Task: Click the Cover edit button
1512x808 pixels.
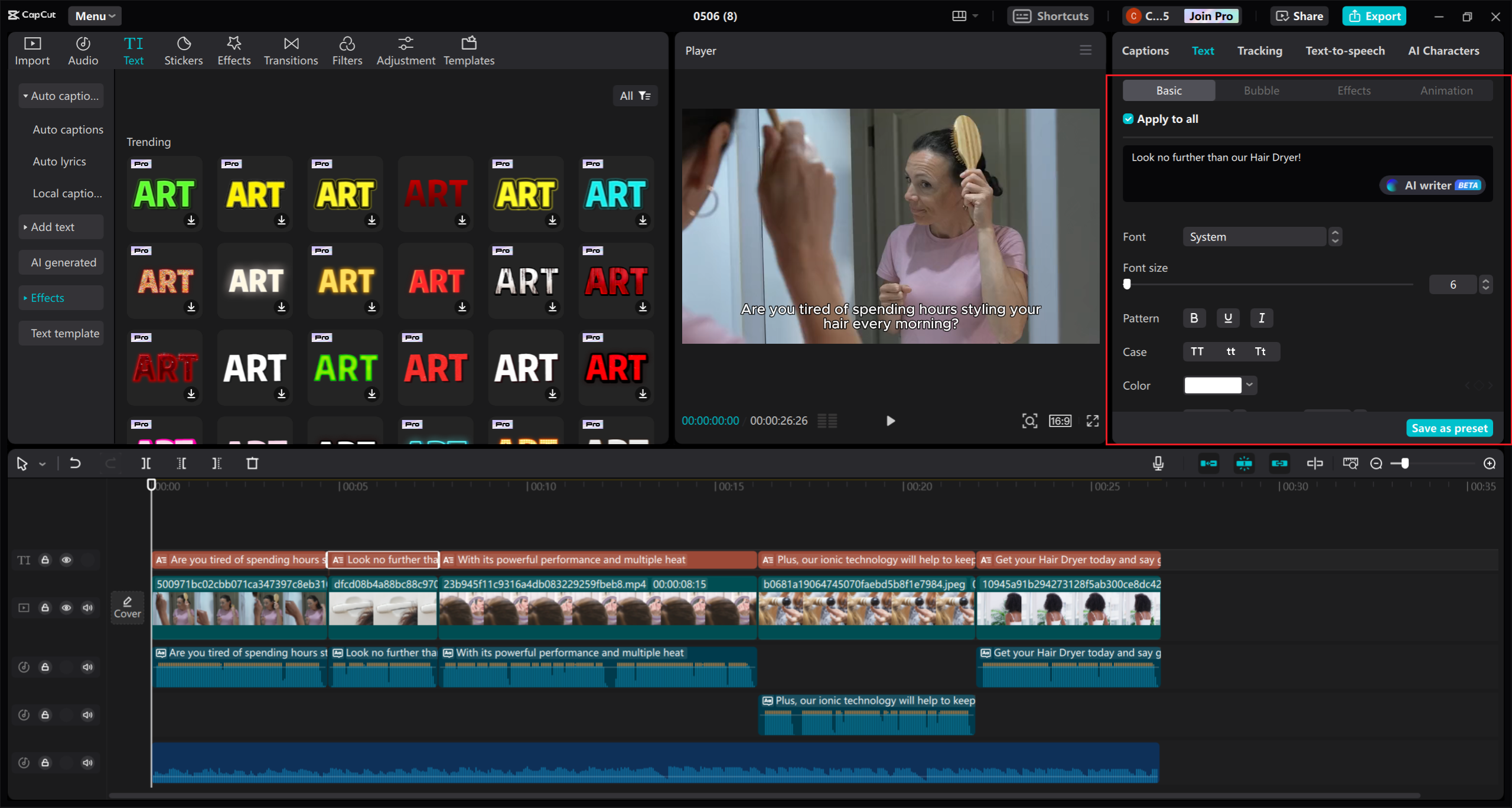Action: tap(127, 607)
